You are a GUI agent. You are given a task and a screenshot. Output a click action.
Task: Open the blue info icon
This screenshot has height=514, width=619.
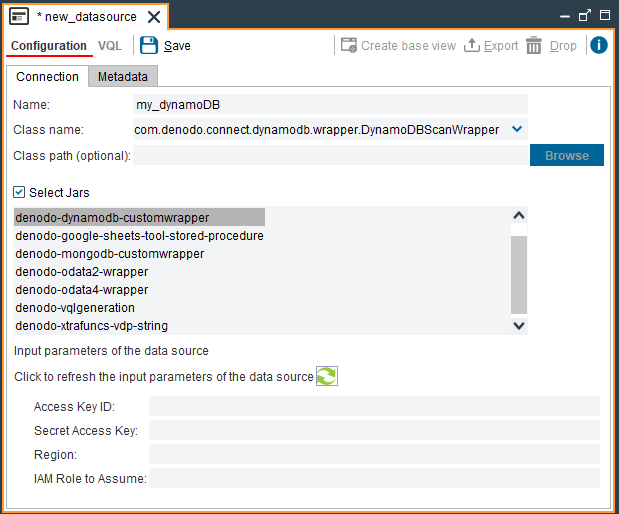[x=599, y=45]
